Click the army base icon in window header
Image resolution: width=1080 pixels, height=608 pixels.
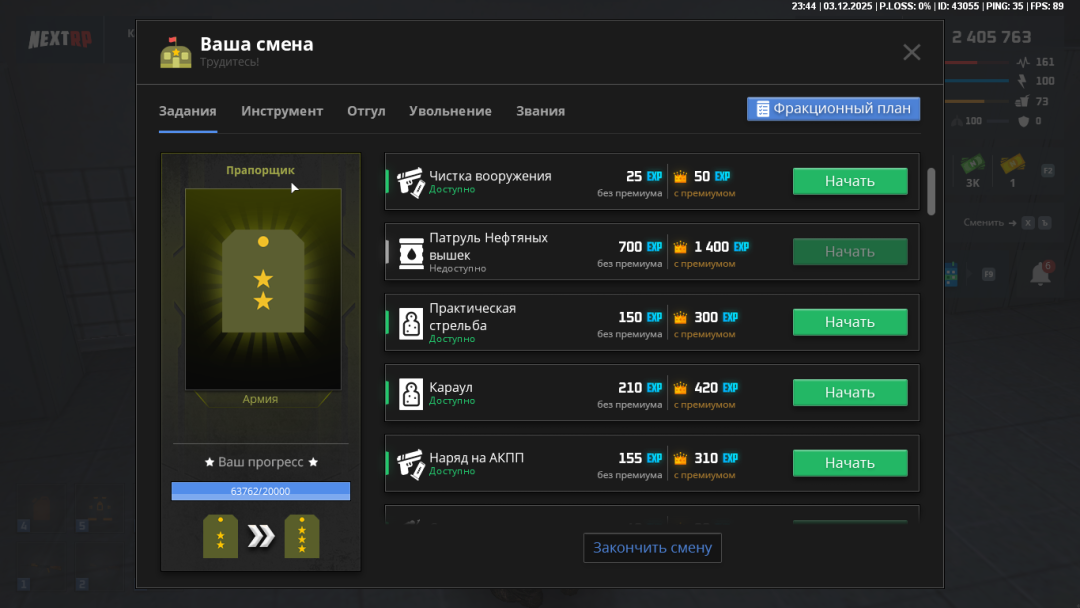pyautogui.click(x=175, y=52)
